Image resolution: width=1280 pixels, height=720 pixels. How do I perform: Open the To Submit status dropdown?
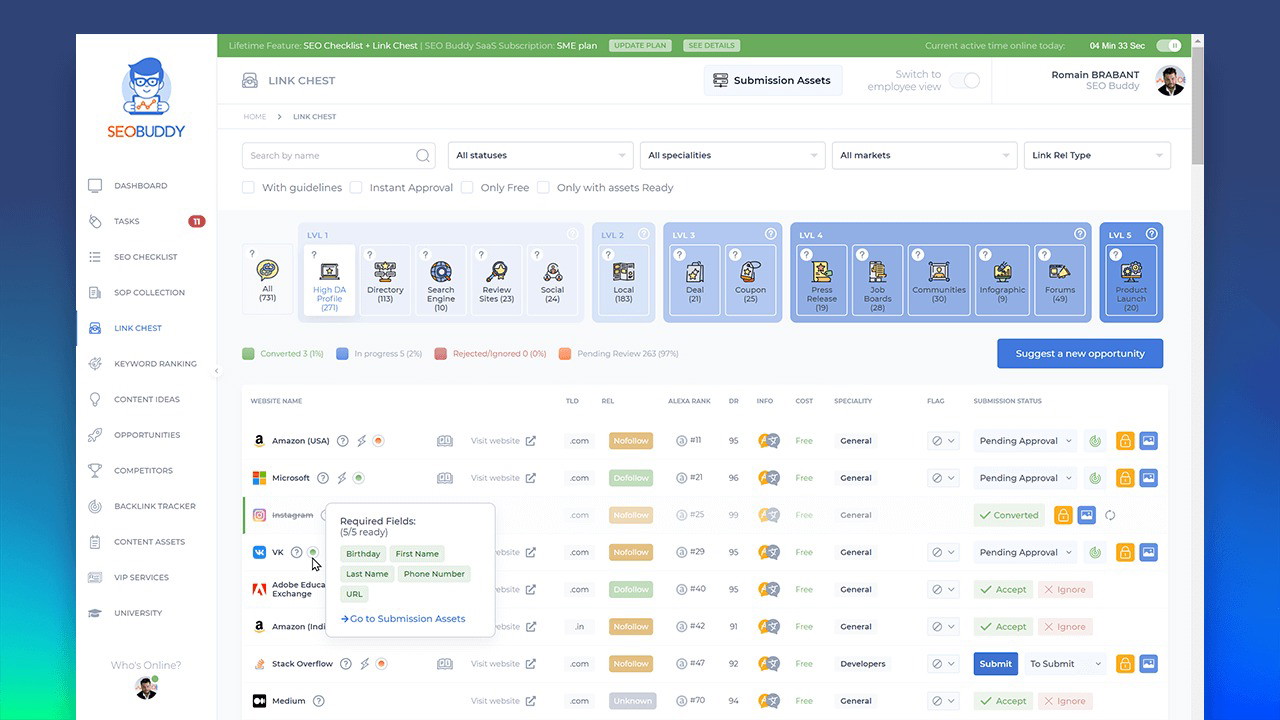click(x=1066, y=664)
